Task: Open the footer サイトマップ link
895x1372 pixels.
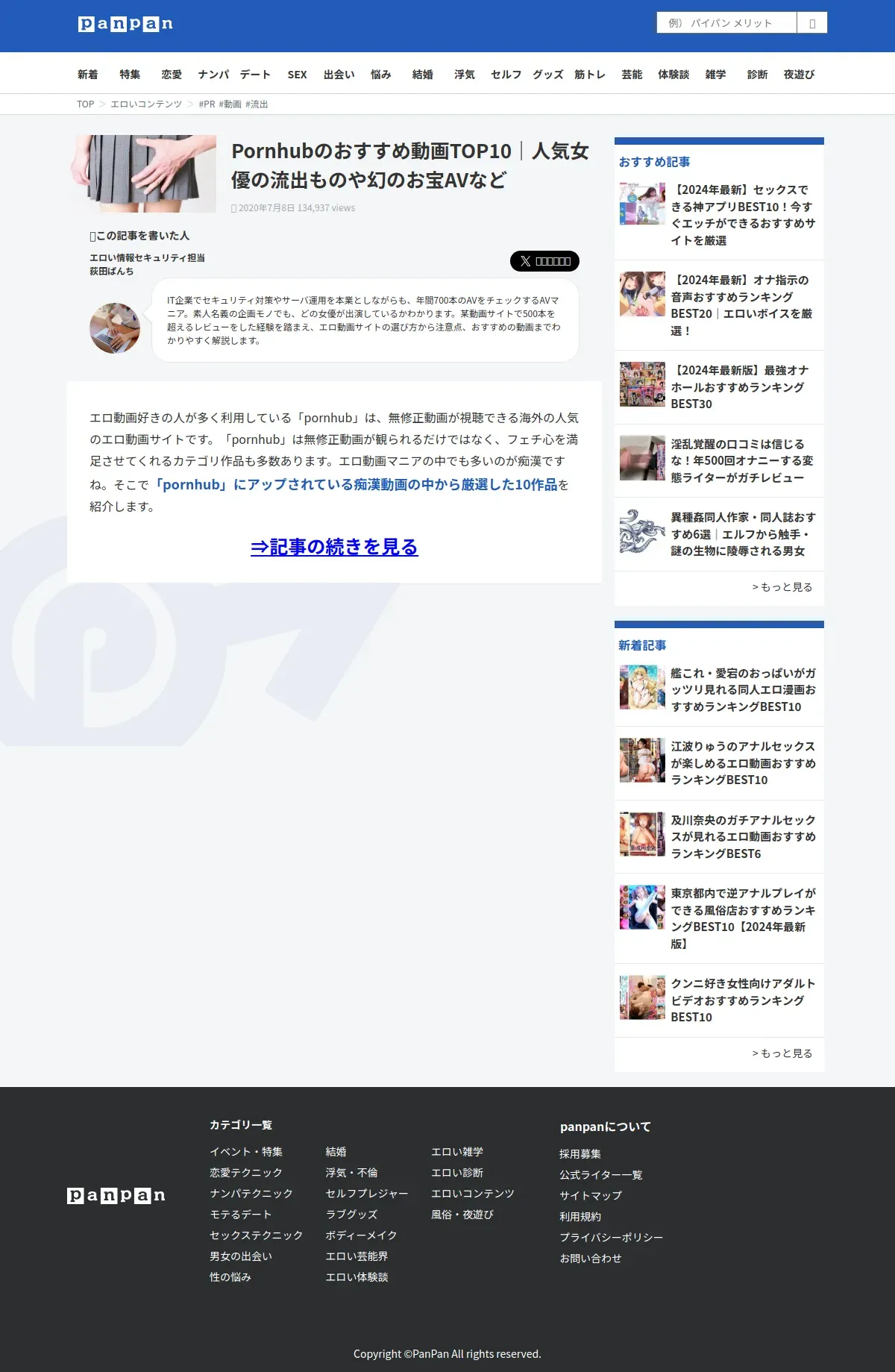Action: click(591, 1196)
